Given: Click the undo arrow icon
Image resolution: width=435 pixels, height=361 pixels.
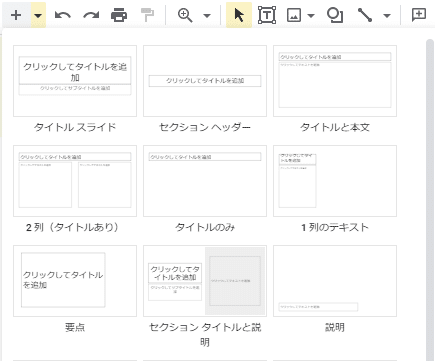Looking at the screenshot, I should coord(63,15).
